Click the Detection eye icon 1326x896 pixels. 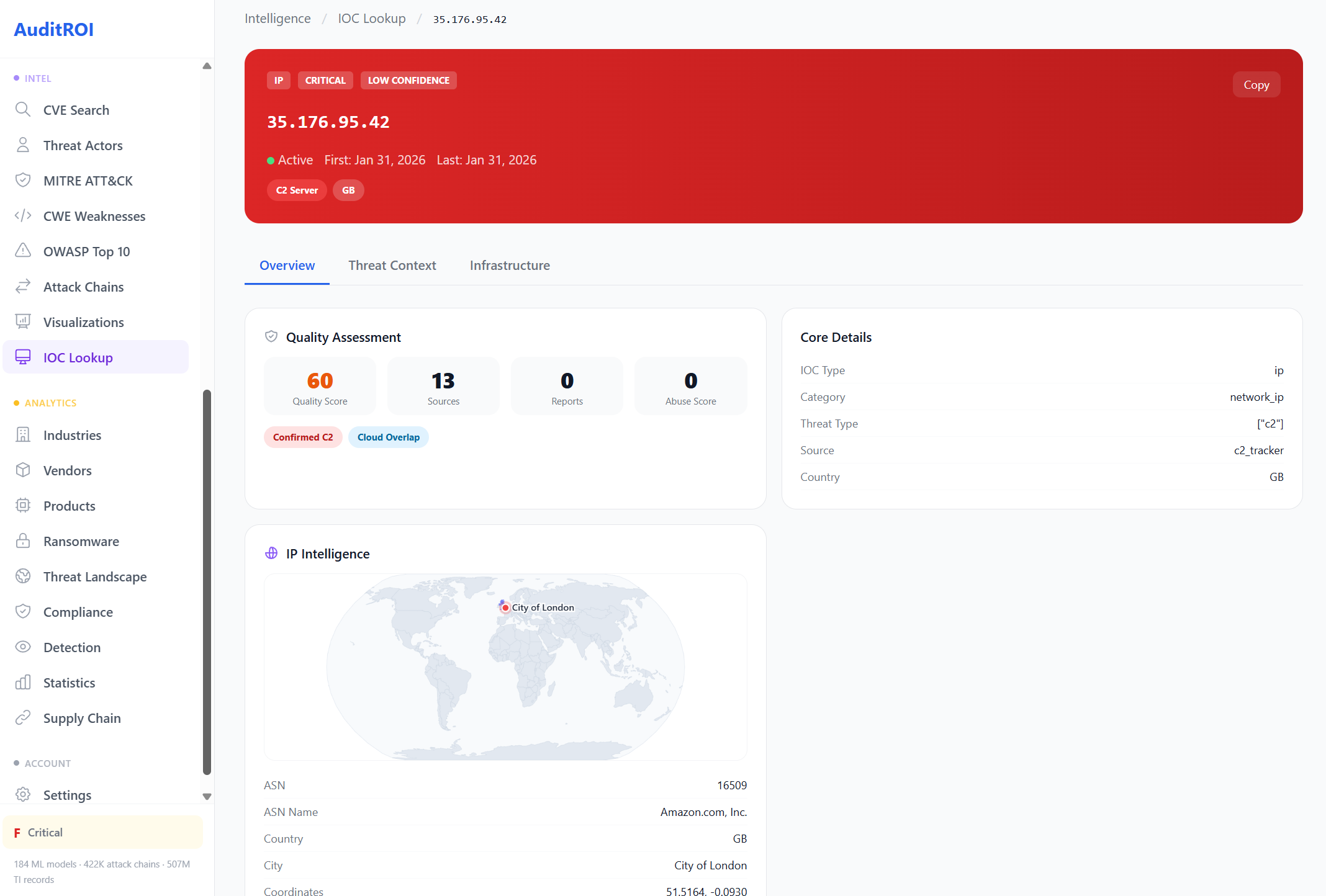23,647
